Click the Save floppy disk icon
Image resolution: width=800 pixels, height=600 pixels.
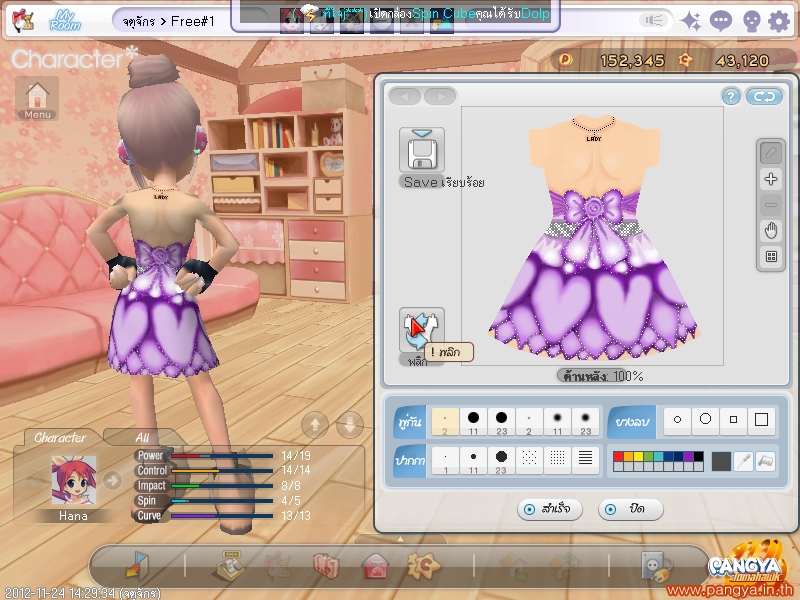421,150
